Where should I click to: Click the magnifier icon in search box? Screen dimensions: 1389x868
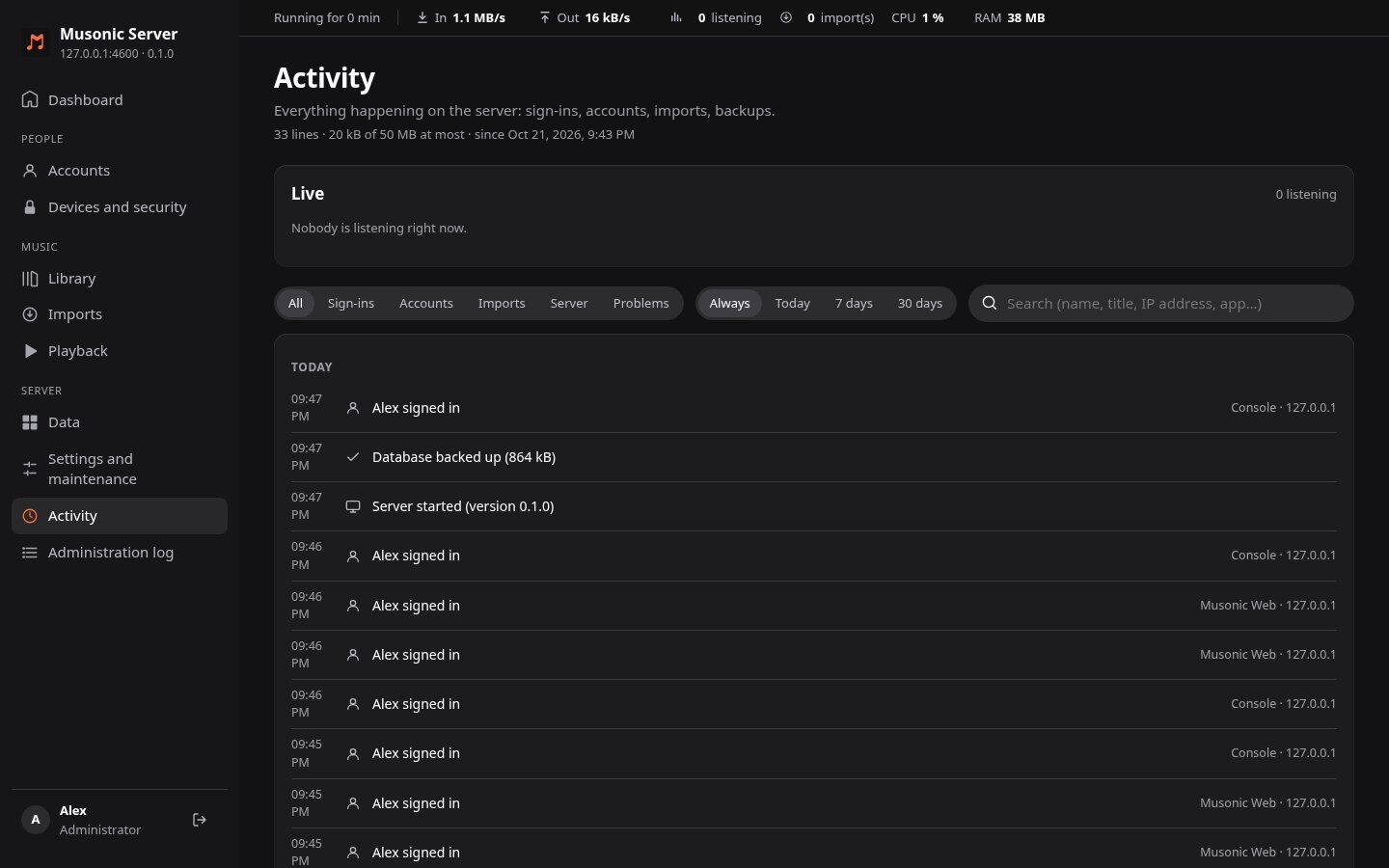(x=989, y=303)
